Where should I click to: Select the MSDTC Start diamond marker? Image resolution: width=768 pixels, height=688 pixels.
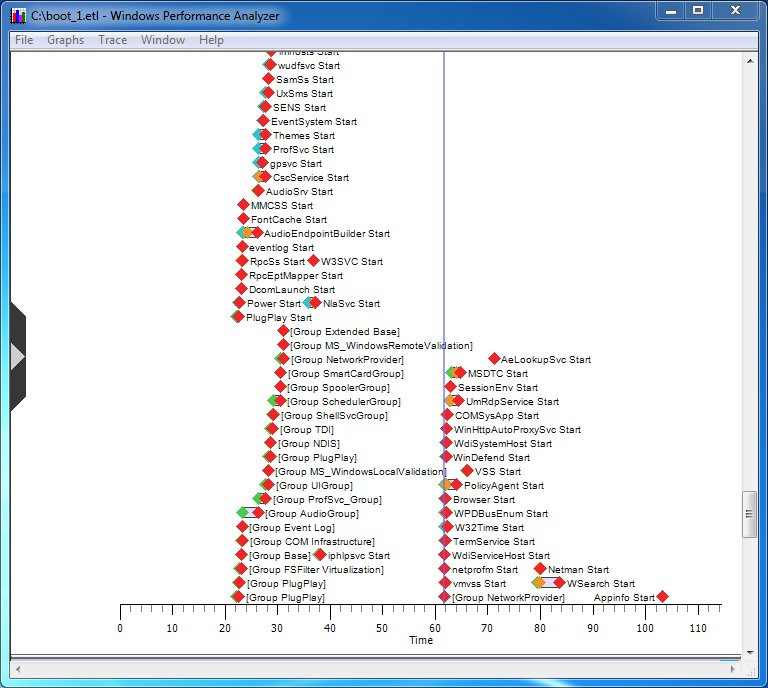460,373
